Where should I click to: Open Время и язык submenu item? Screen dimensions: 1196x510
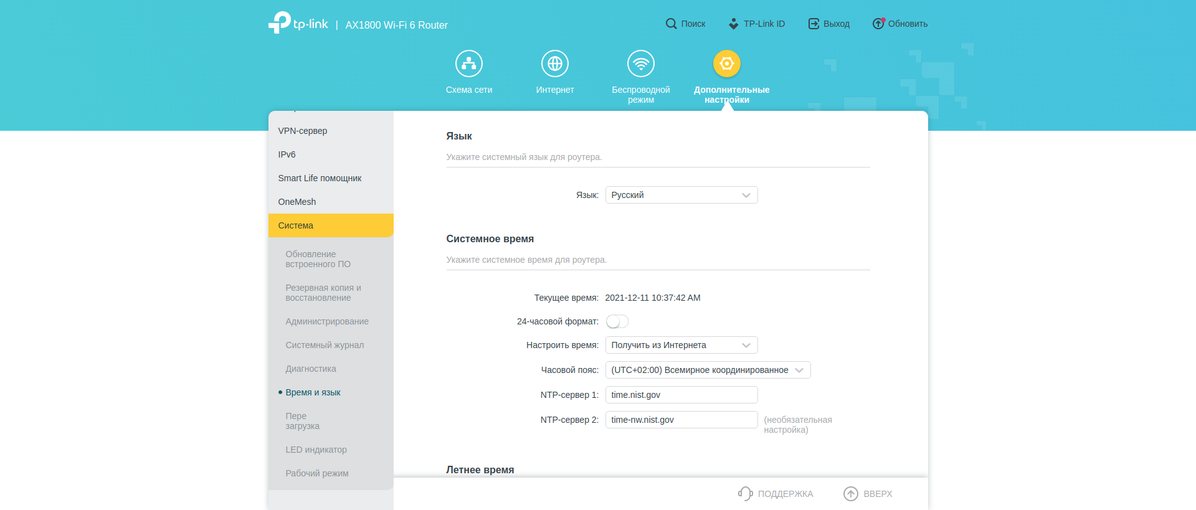pyautogui.click(x=313, y=393)
